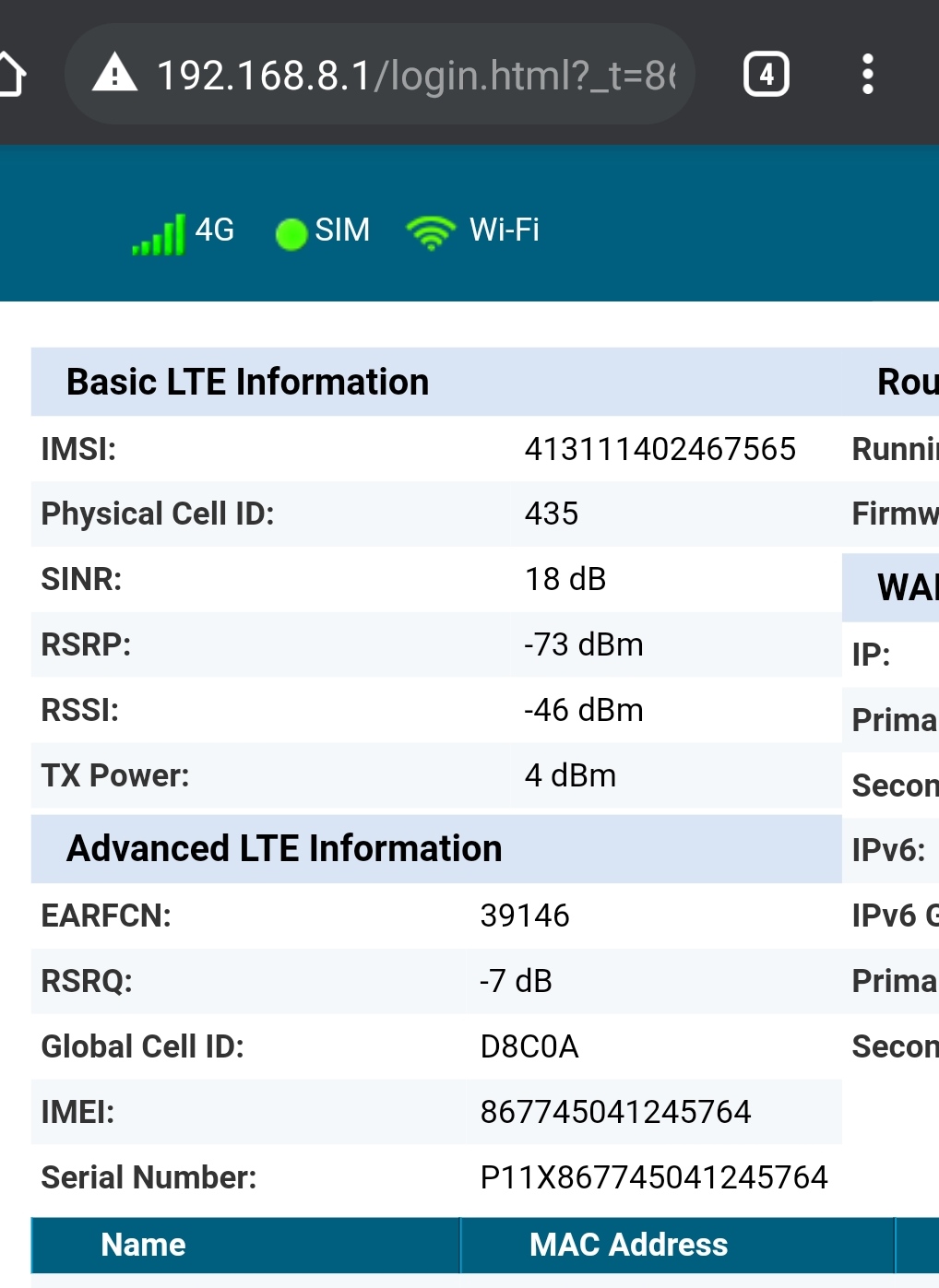Select TX Power value 4 dBm
This screenshot has height=1288, width=939.
coord(570,775)
